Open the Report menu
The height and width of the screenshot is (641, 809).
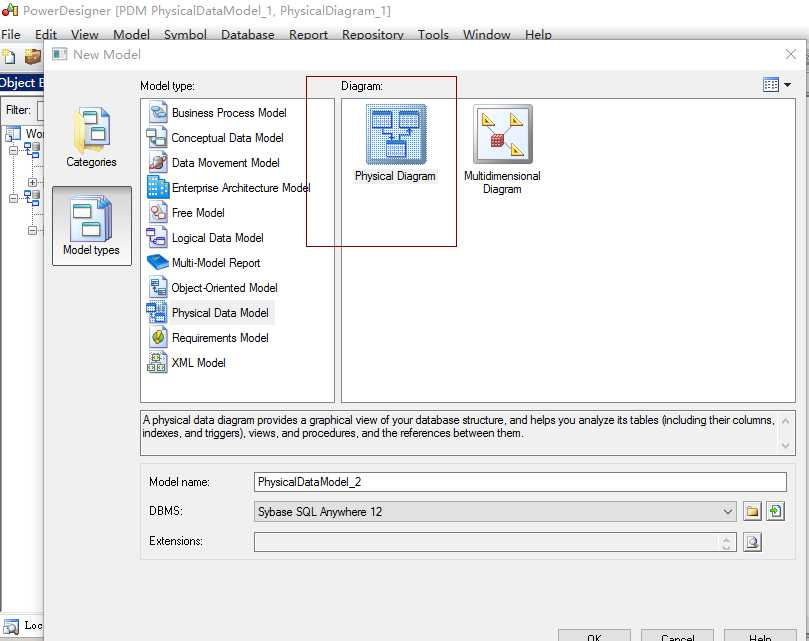(x=308, y=35)
